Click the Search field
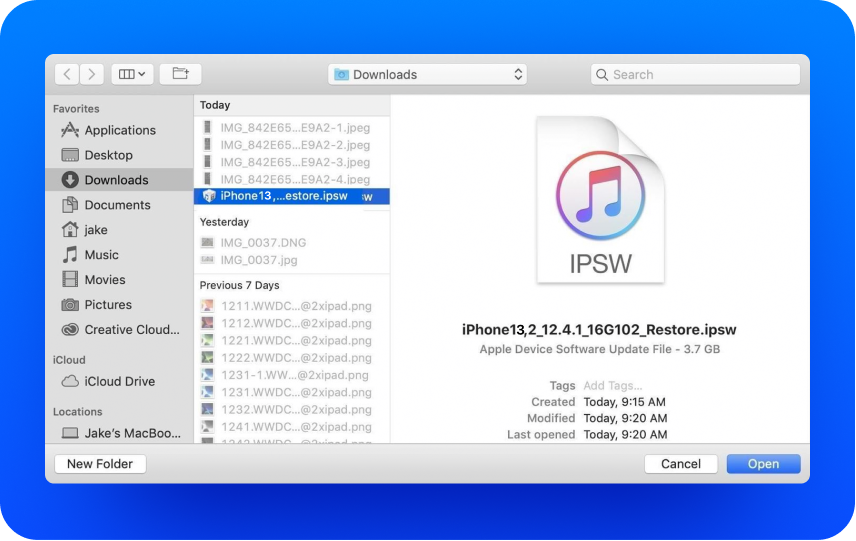 coord(696,74)
